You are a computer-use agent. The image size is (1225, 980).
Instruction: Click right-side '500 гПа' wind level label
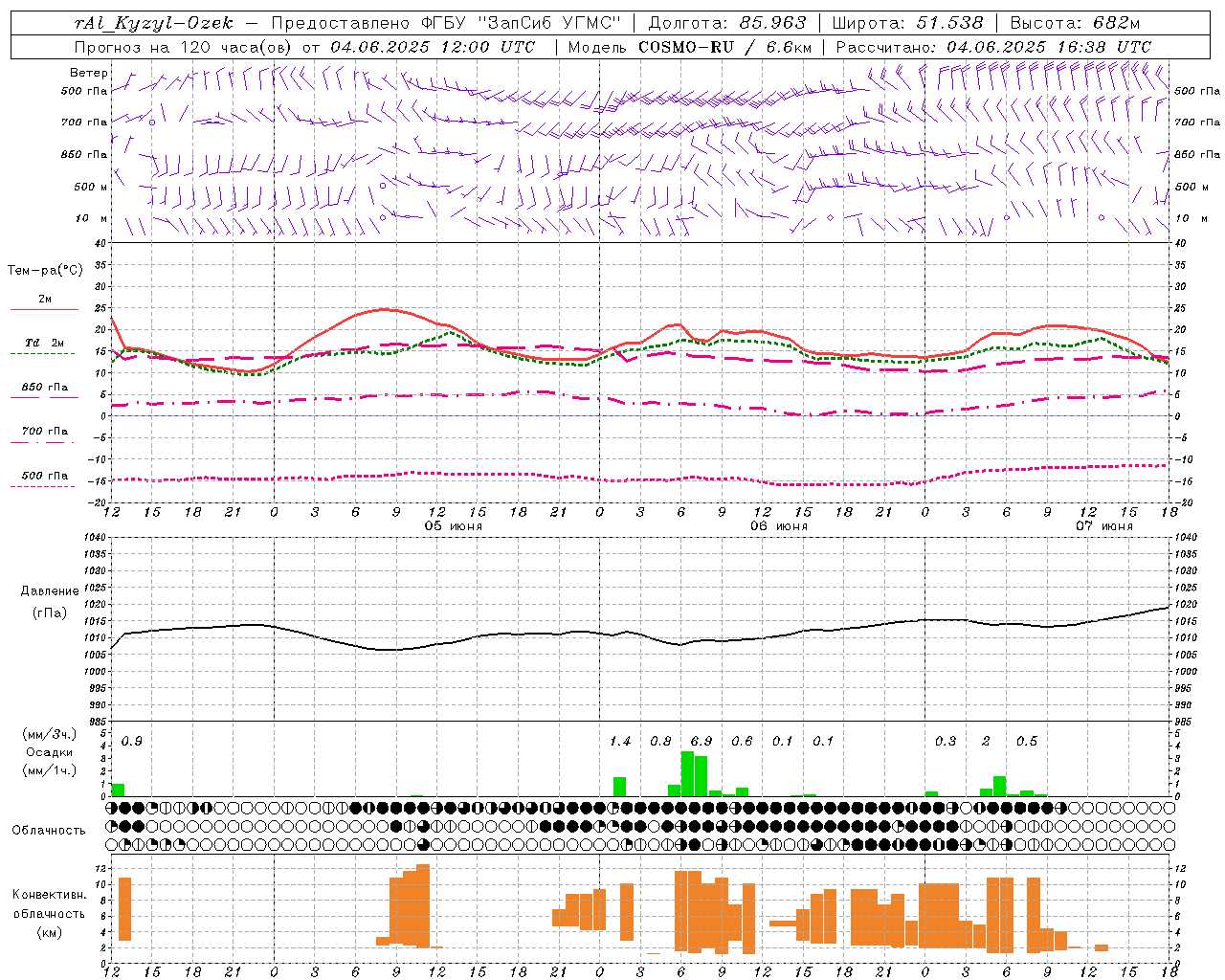click(x=1197, y=91)
